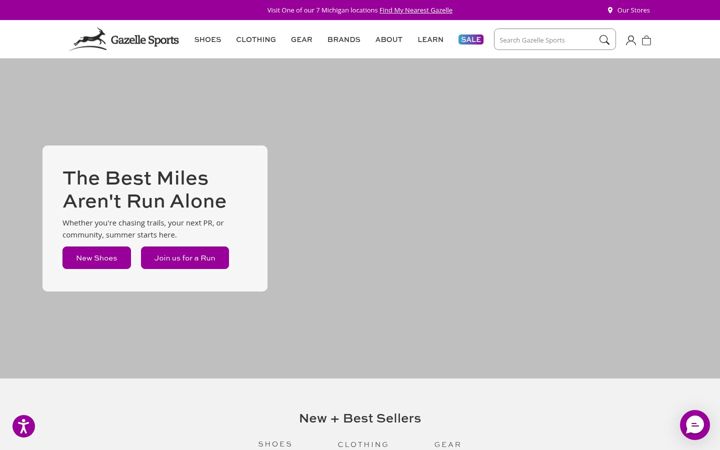Open the accessibility widget icon
Image resolution: width=720 pixels, height=450 pixels.
click(x=24, y=426)
